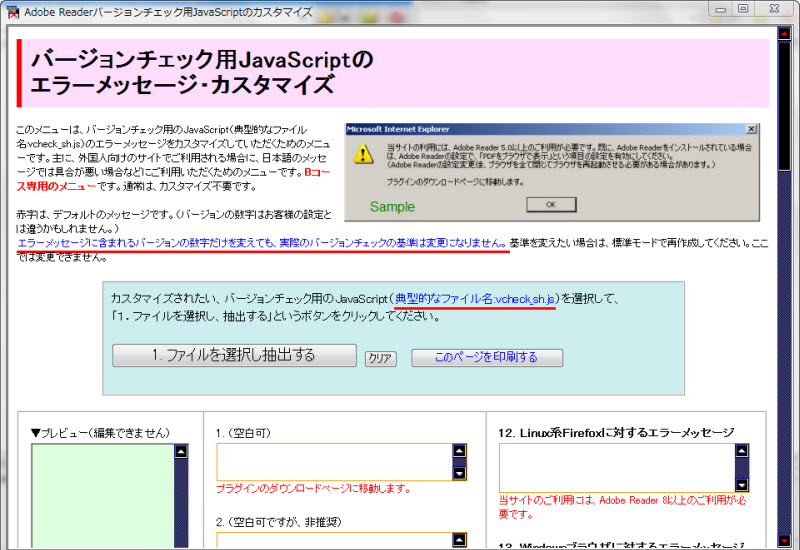Click the heading '12. Linux系Firefoxに対するエラーメッセージ'
The height and width of the screenshot is (550, 800).
coord(616,433)
